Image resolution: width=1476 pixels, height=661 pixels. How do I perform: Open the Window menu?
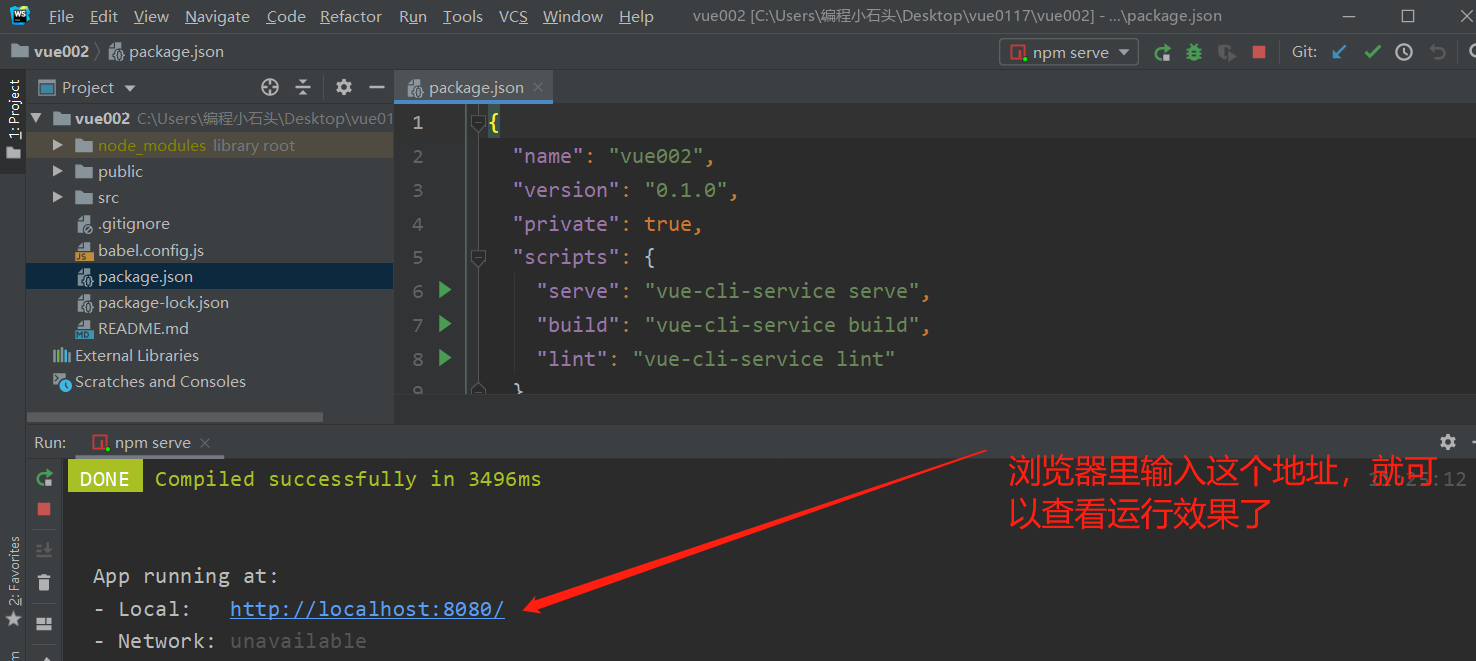click(573, 16)
